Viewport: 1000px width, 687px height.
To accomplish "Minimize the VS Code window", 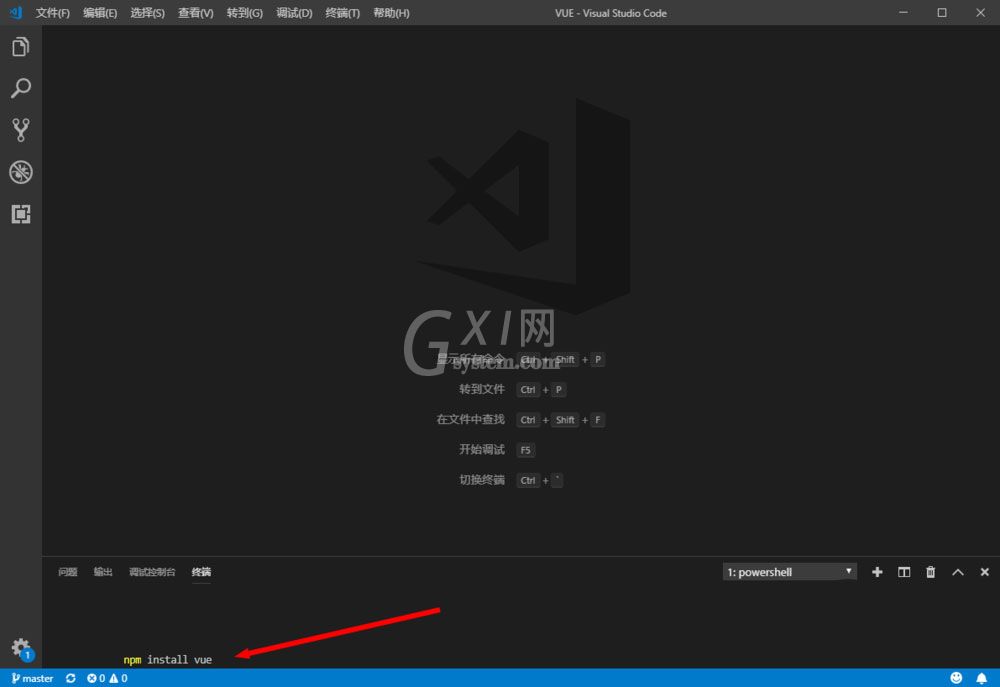I will 903,13.
